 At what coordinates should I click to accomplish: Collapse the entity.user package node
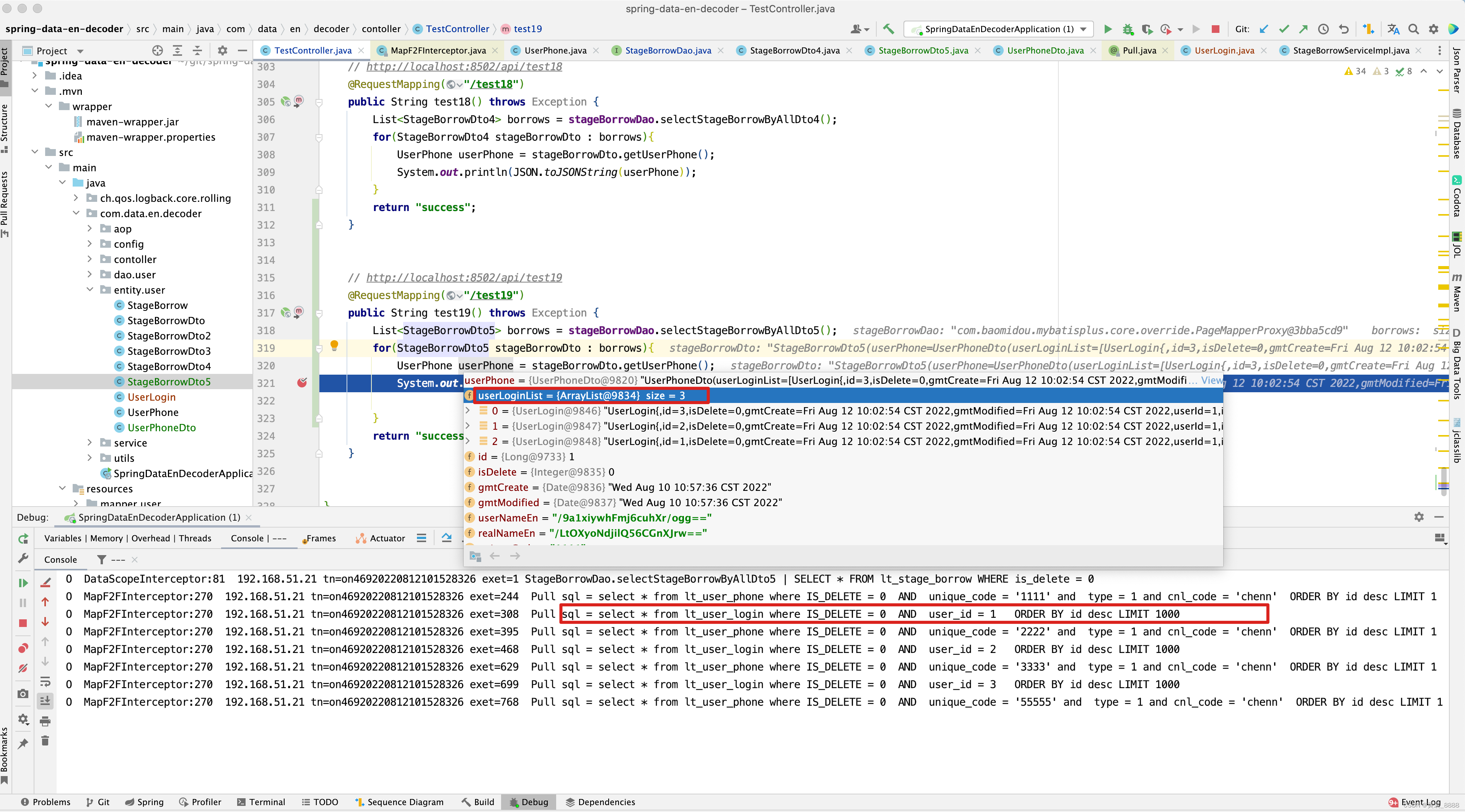tap(90, 289)
